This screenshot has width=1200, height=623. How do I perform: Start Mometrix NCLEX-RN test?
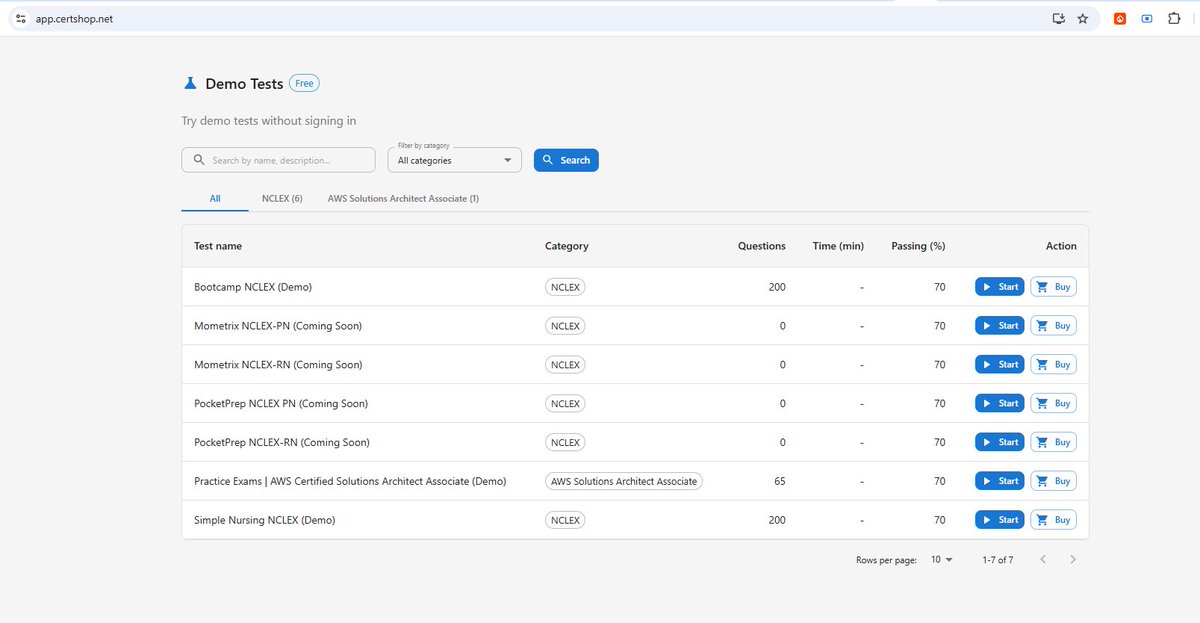pyautogui.click(x=1000, y=365)
